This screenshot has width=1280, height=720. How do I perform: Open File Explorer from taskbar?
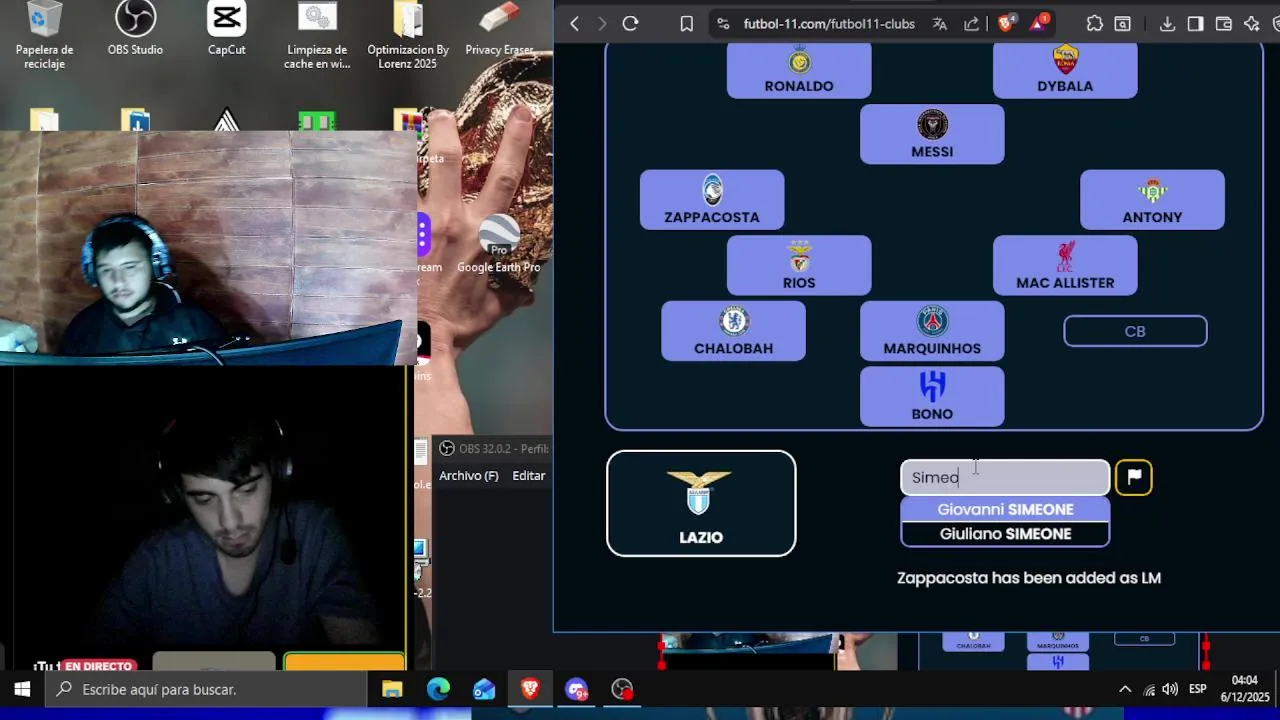pyautogui.click(x=392, y=689)
